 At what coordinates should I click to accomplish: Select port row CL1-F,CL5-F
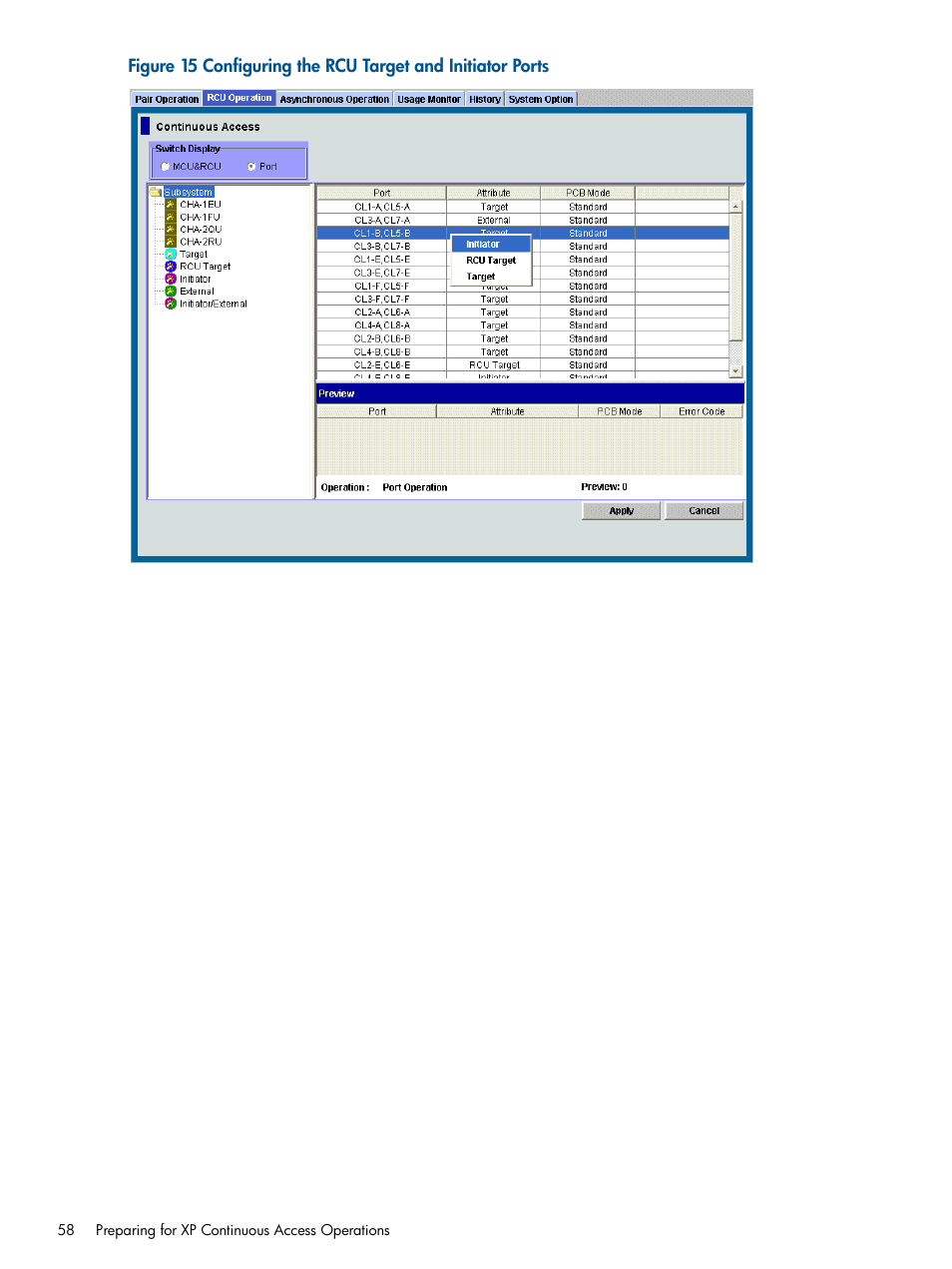(523, 286)
